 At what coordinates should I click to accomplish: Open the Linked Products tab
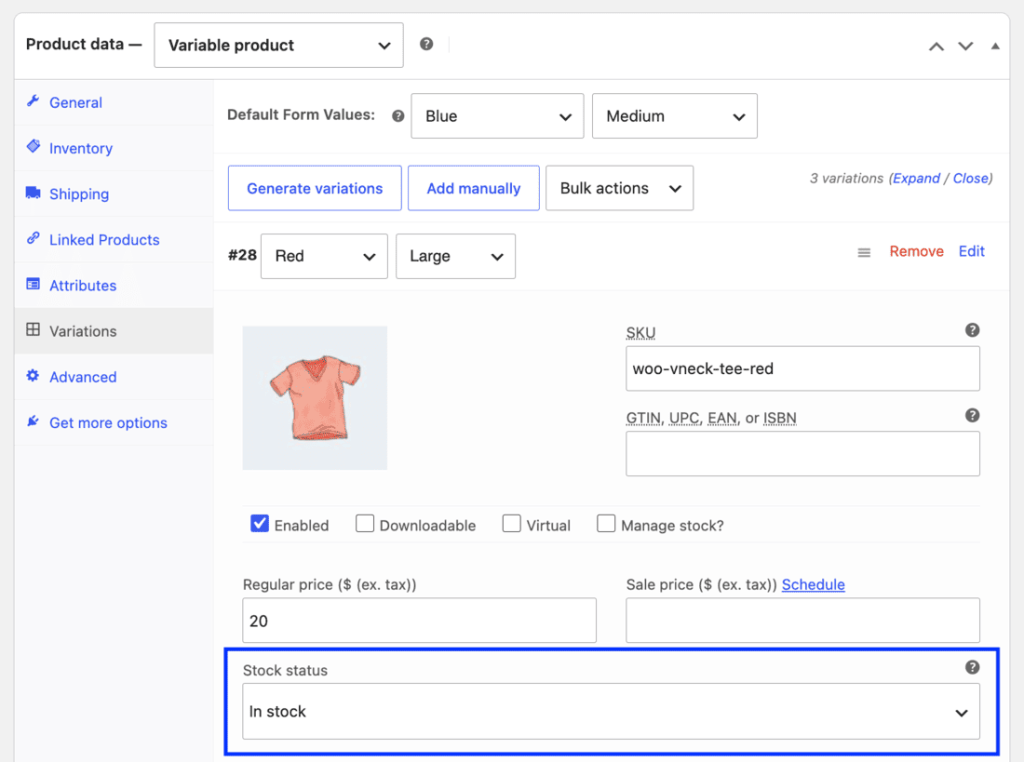tap(114, 240)
